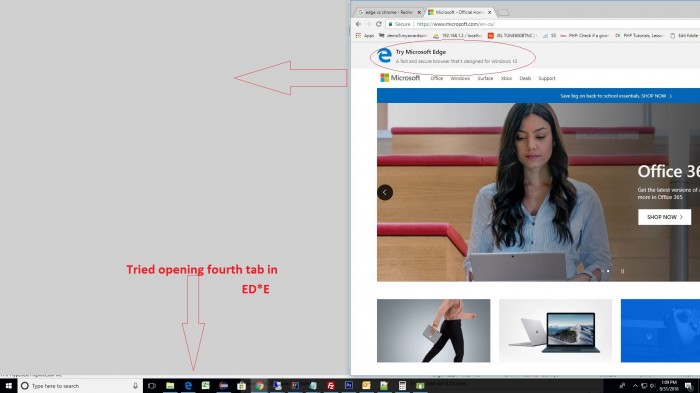Click the Windows Start button
Image resolution: width=700 pixels, height=393 pixels.
pyautogui.click(x=8, y=386)
